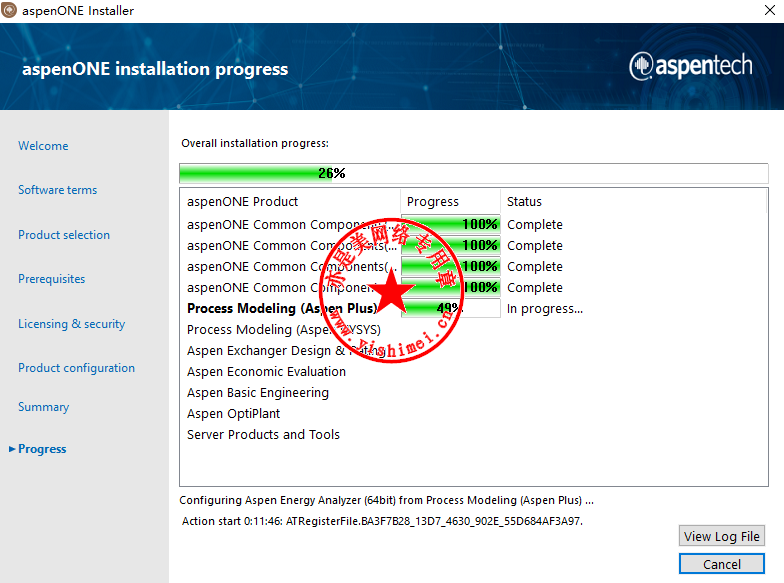Go to Software terms step
The width and height of the screenshot is (784, 583).
pyautogui.click(x=58, y=190)
